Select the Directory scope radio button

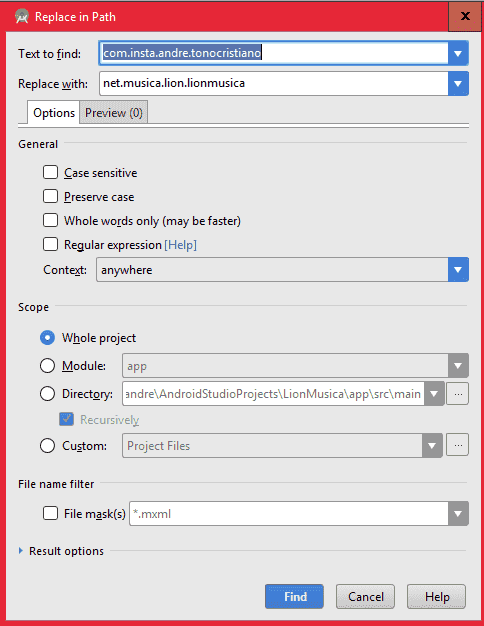click(47, 394)
